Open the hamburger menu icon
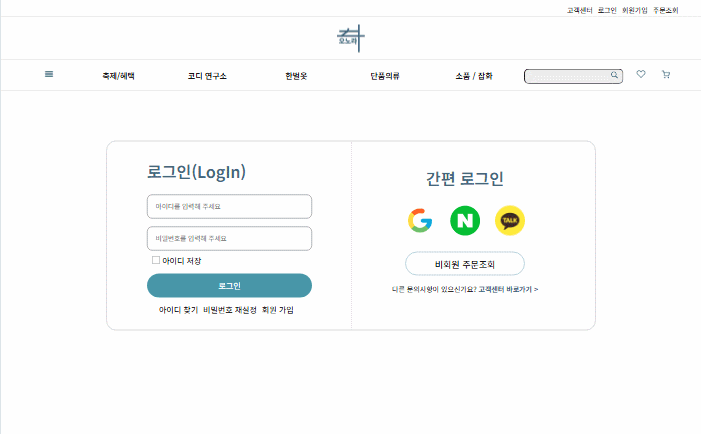 pyautogui.click(x=49, y=74)
